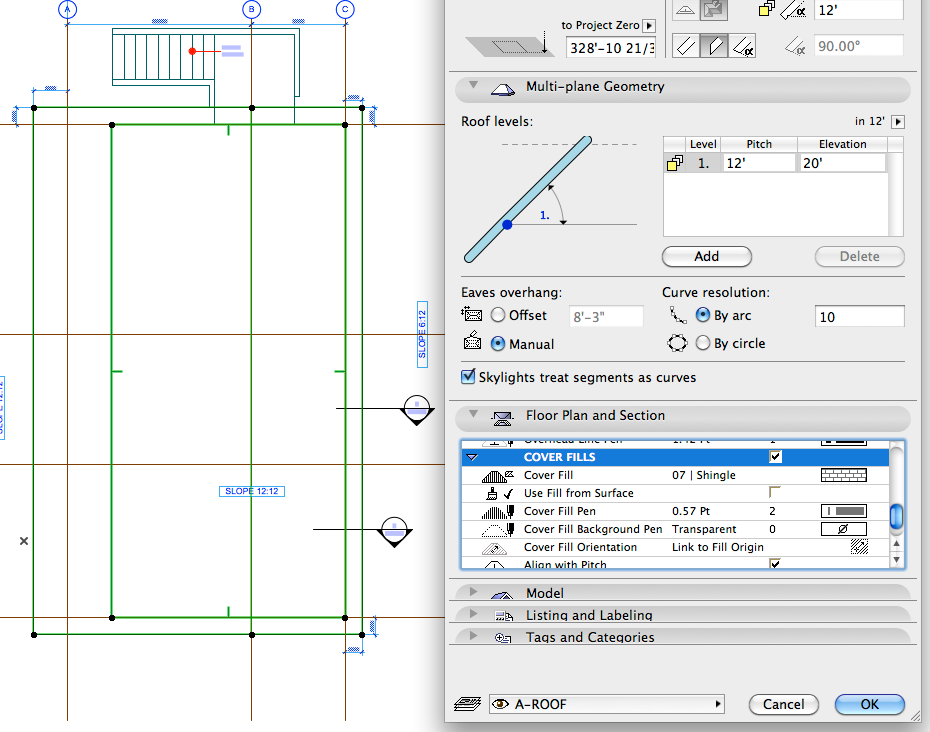Select the By circle curve resolution option
This screenshot has height=732, width=930.
[703, 343]
